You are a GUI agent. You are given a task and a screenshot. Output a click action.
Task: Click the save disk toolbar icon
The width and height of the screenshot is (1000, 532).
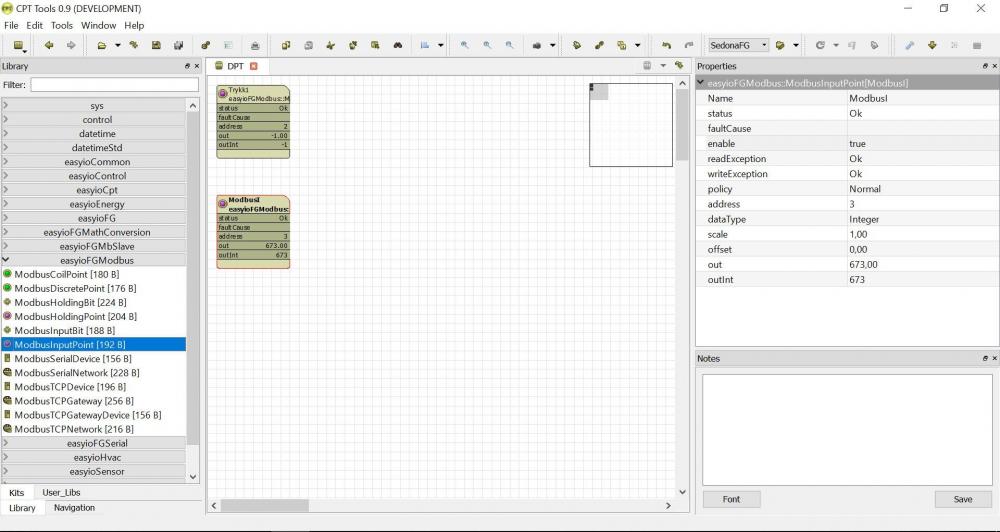point(156,45)
